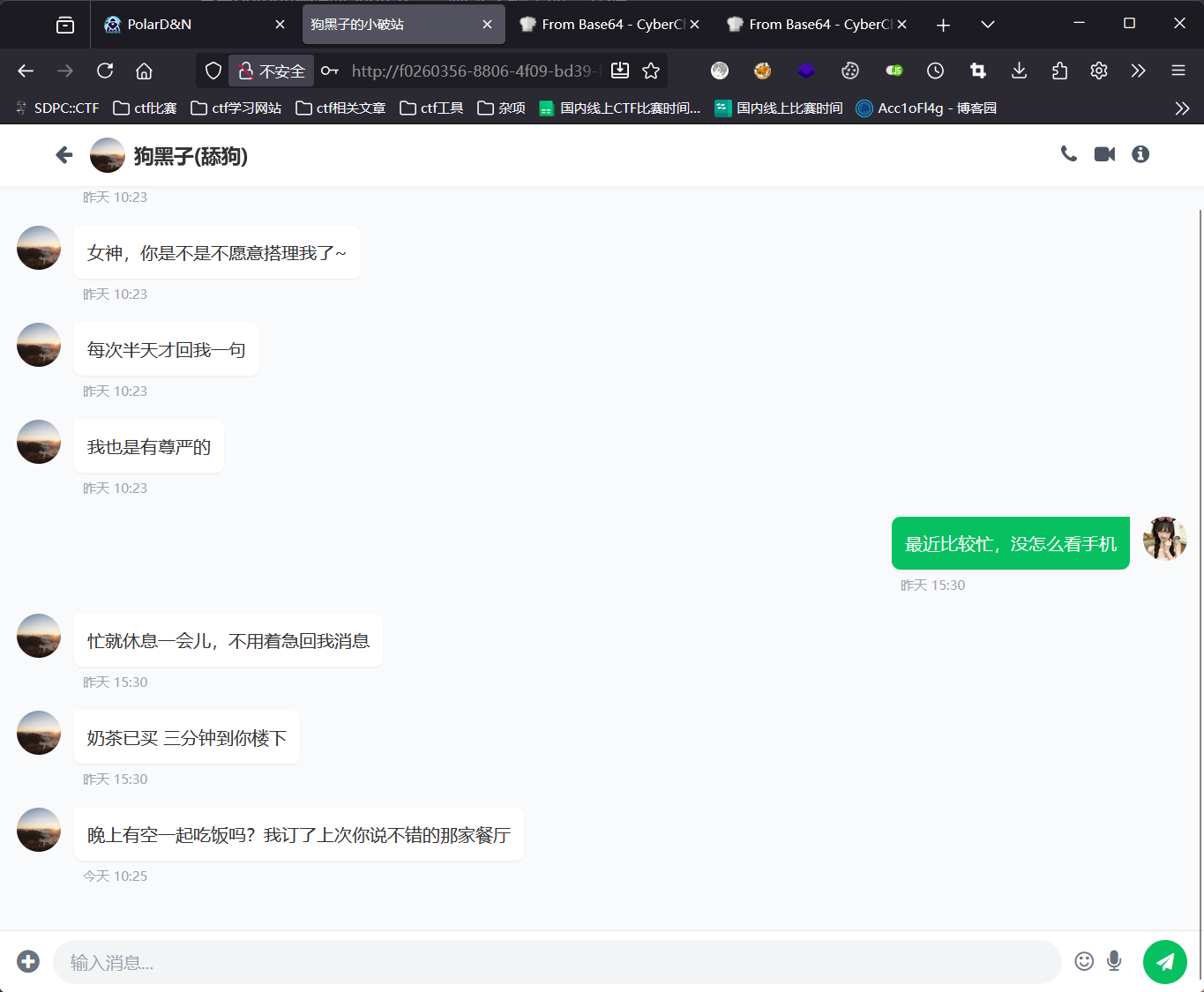Open the Acc1oFl4g 博客园 bookmark
Image resolution: width=1204 pixels, height=992 pixels.
tap(927, 108)
